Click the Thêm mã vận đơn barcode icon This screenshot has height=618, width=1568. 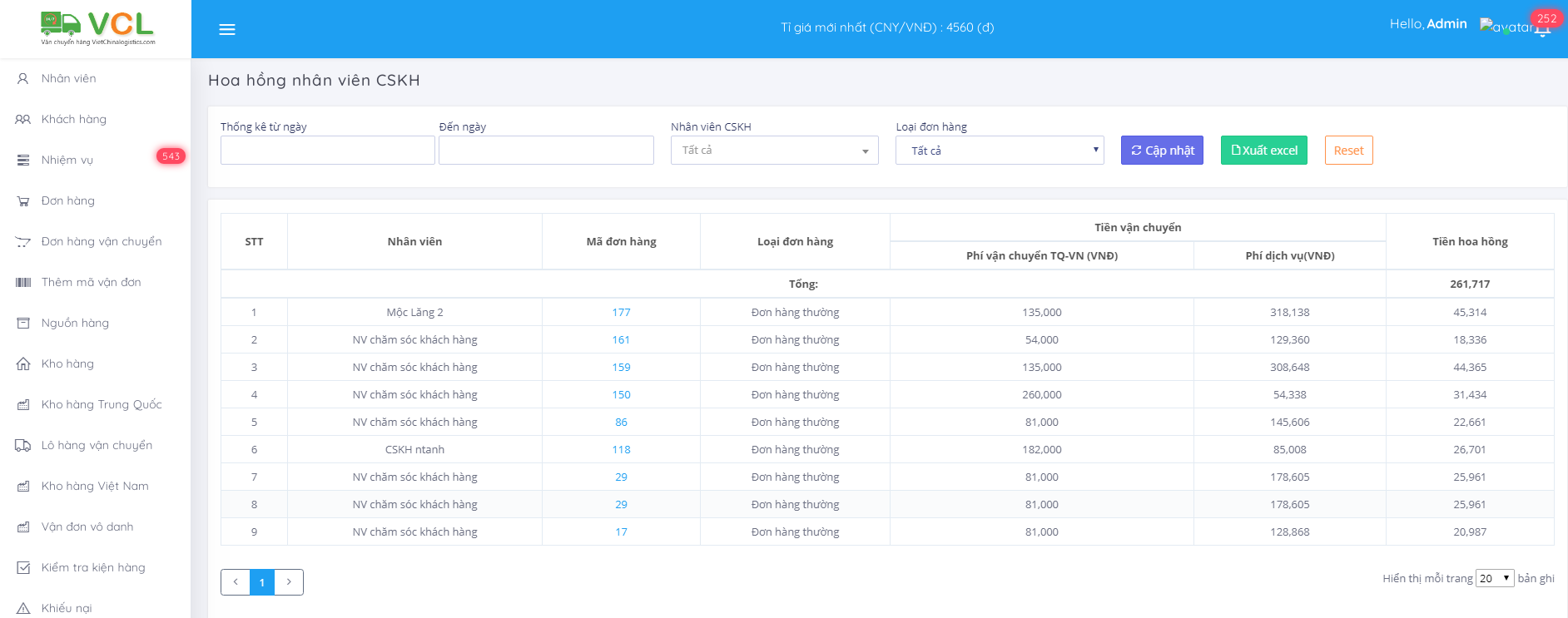[x=23, y=283]
